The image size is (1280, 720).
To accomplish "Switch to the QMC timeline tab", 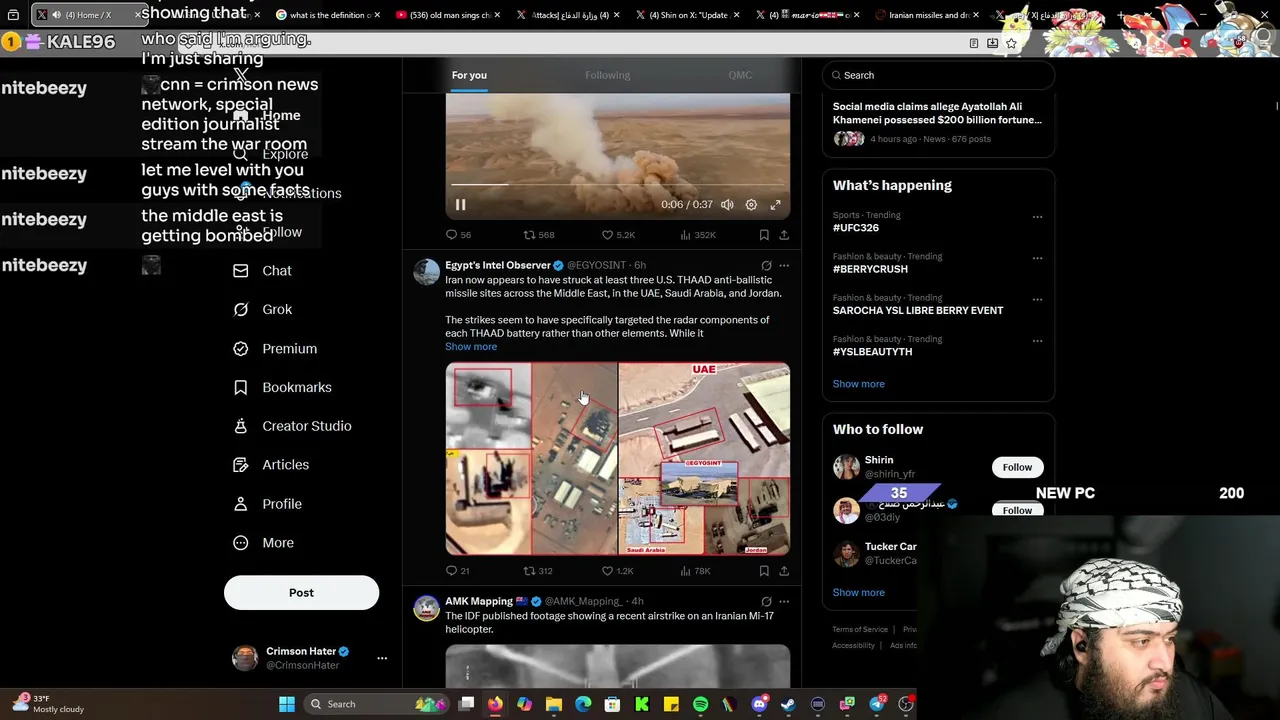I will (x=740, y=75).
